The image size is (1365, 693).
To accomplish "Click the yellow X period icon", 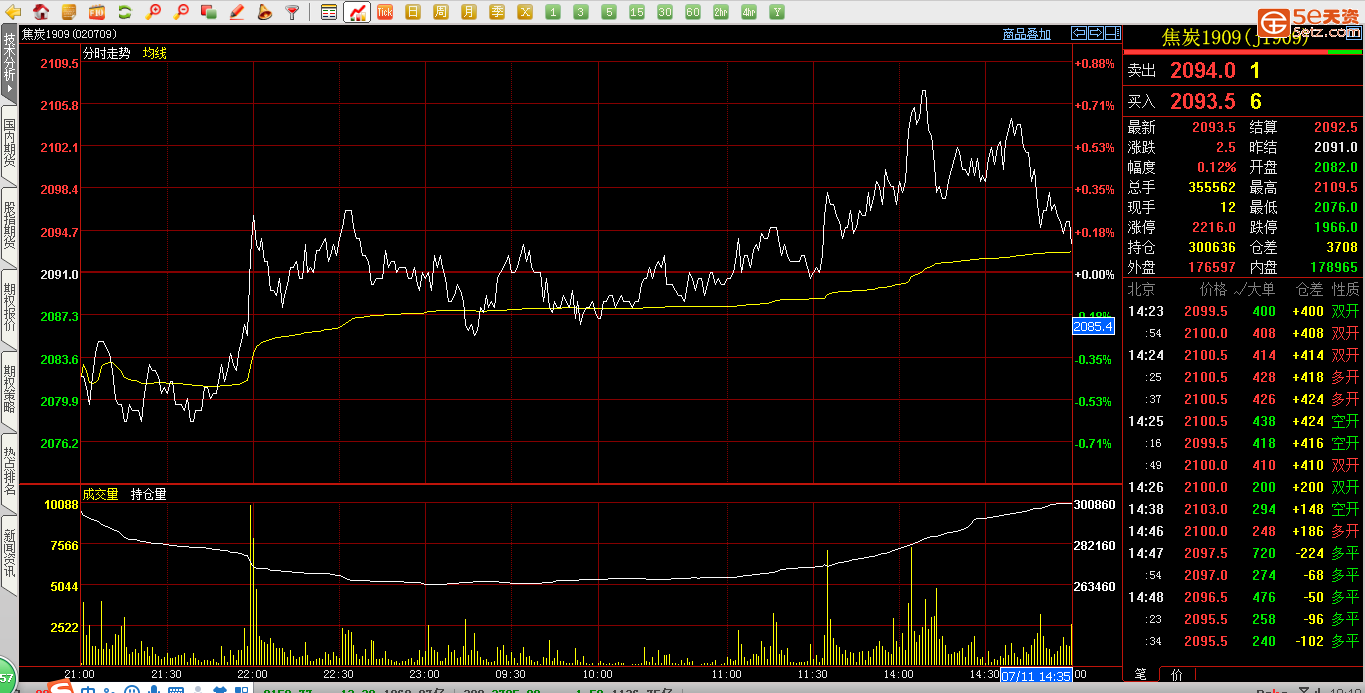I will tap(525, 12).
